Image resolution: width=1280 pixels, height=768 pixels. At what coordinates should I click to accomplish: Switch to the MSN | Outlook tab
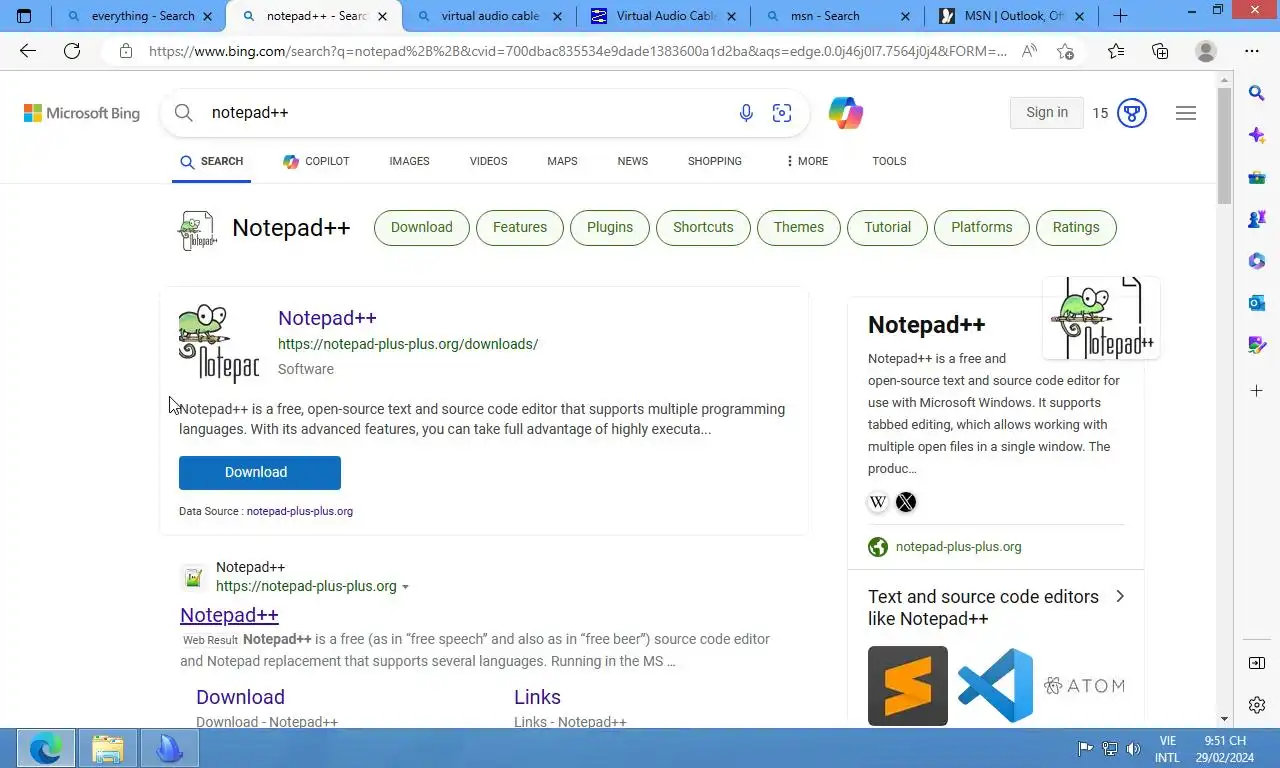(1012, 16)
